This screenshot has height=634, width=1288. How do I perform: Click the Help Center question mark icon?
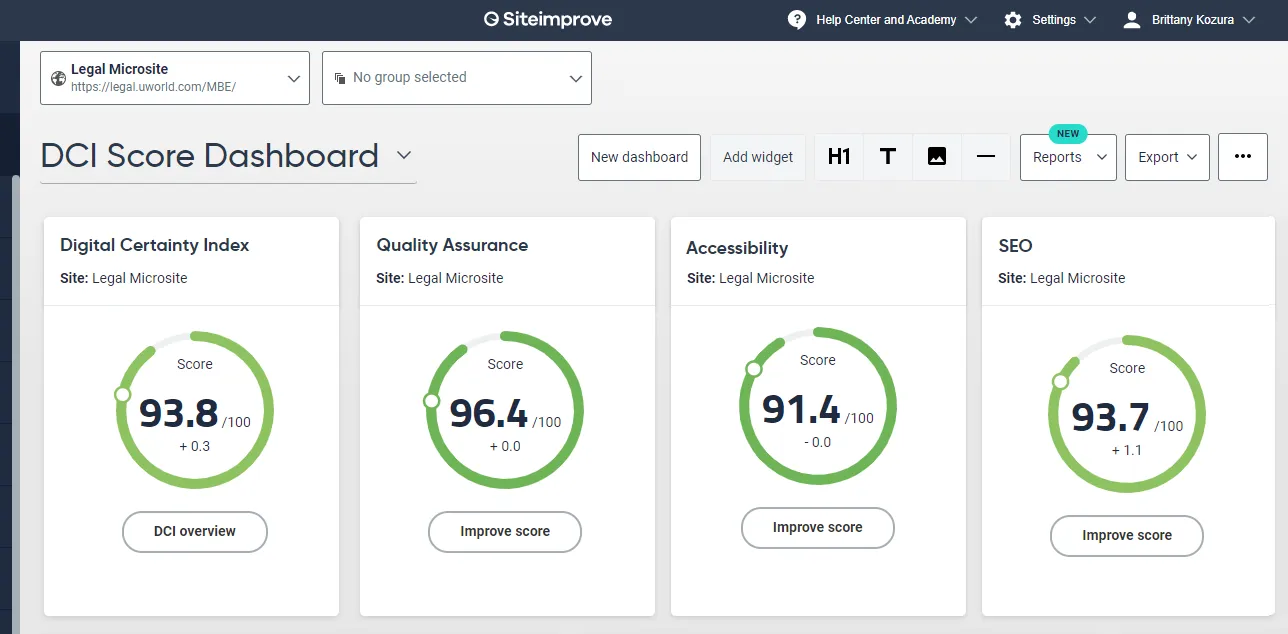pos(797,20)
